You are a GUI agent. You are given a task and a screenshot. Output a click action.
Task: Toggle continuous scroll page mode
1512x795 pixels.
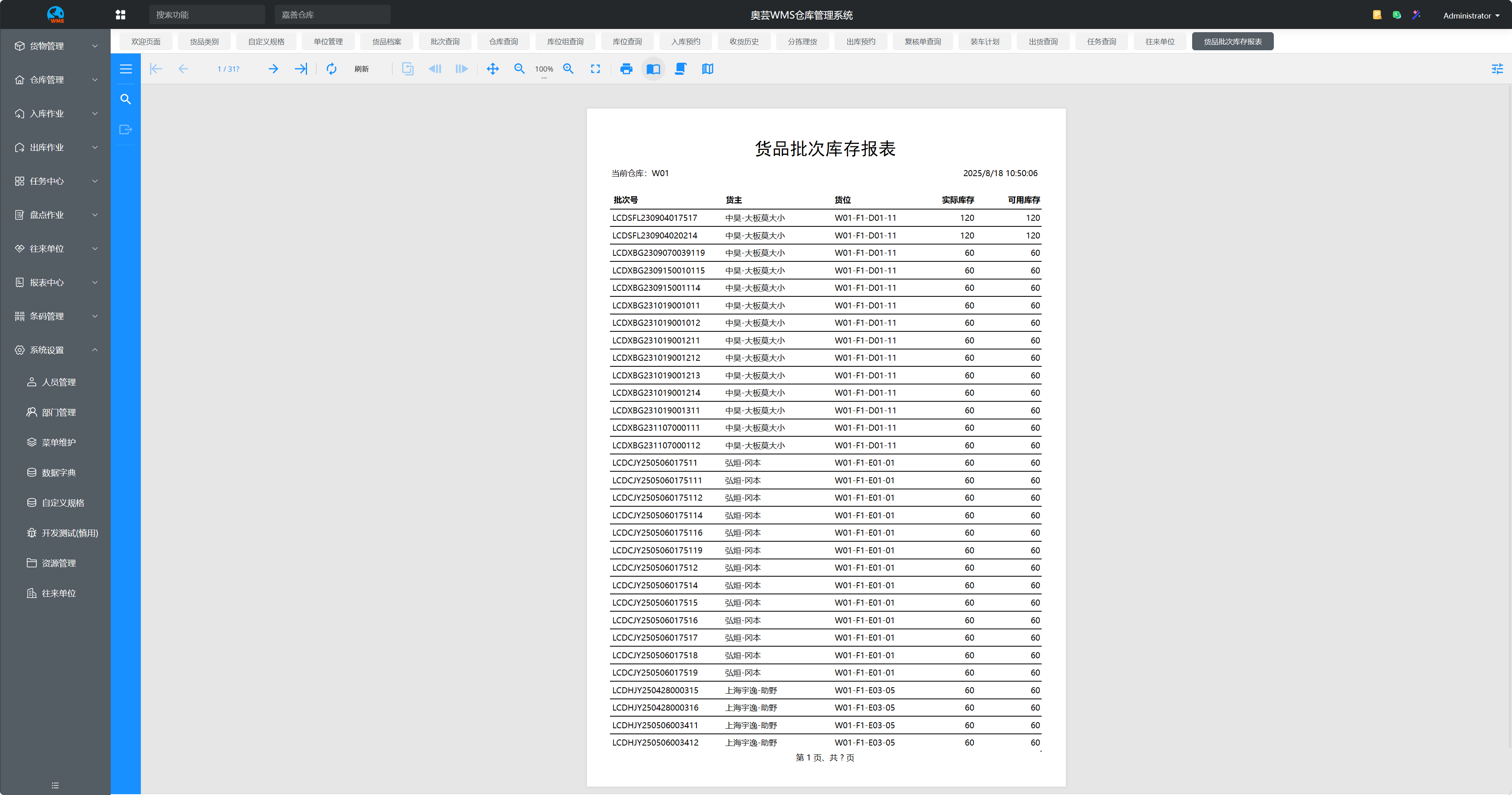click(680, 69)
